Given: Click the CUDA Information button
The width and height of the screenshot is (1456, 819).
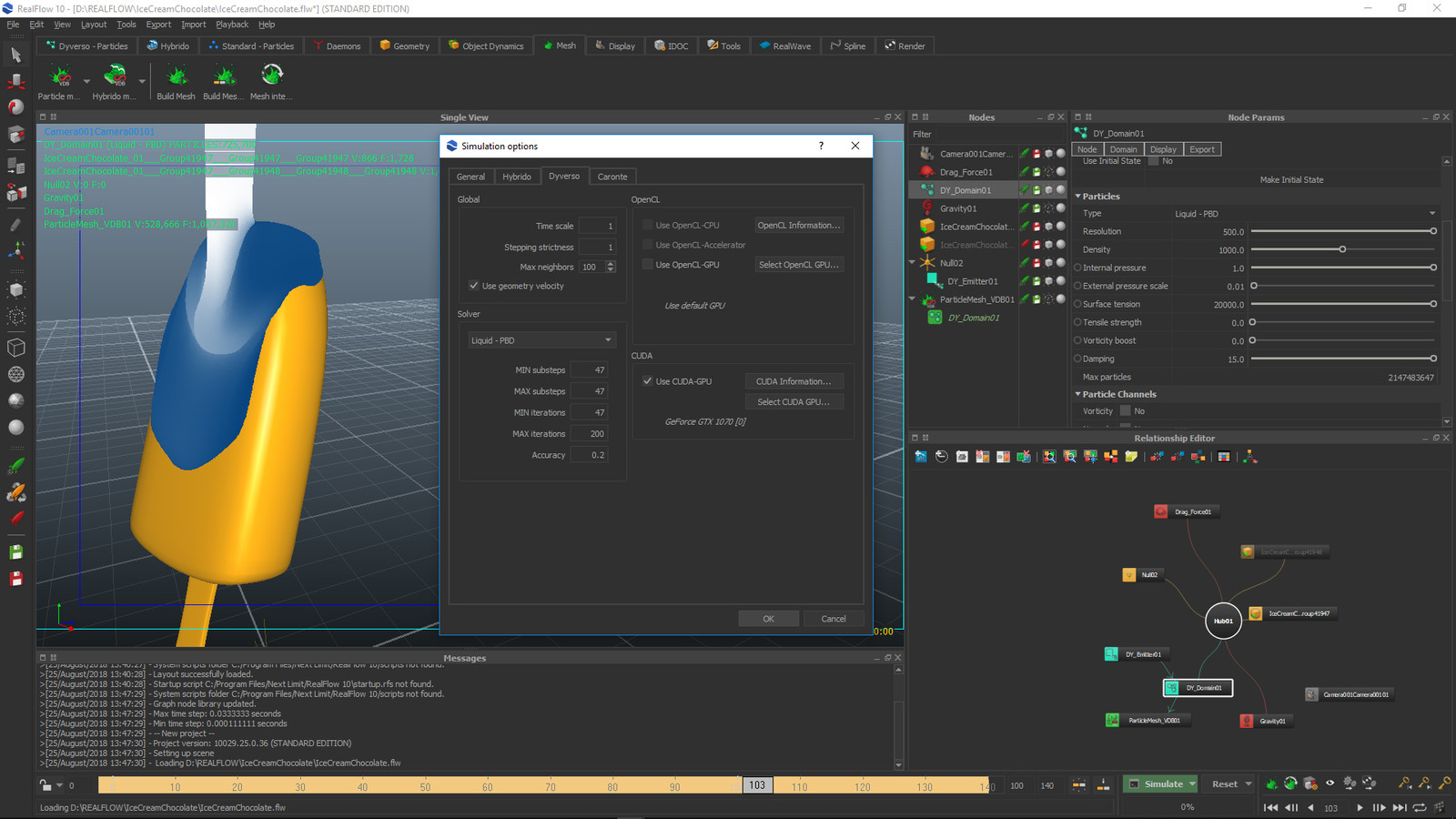Looking at the screenshot, I should pyautogui.click(x=793, y=381).
